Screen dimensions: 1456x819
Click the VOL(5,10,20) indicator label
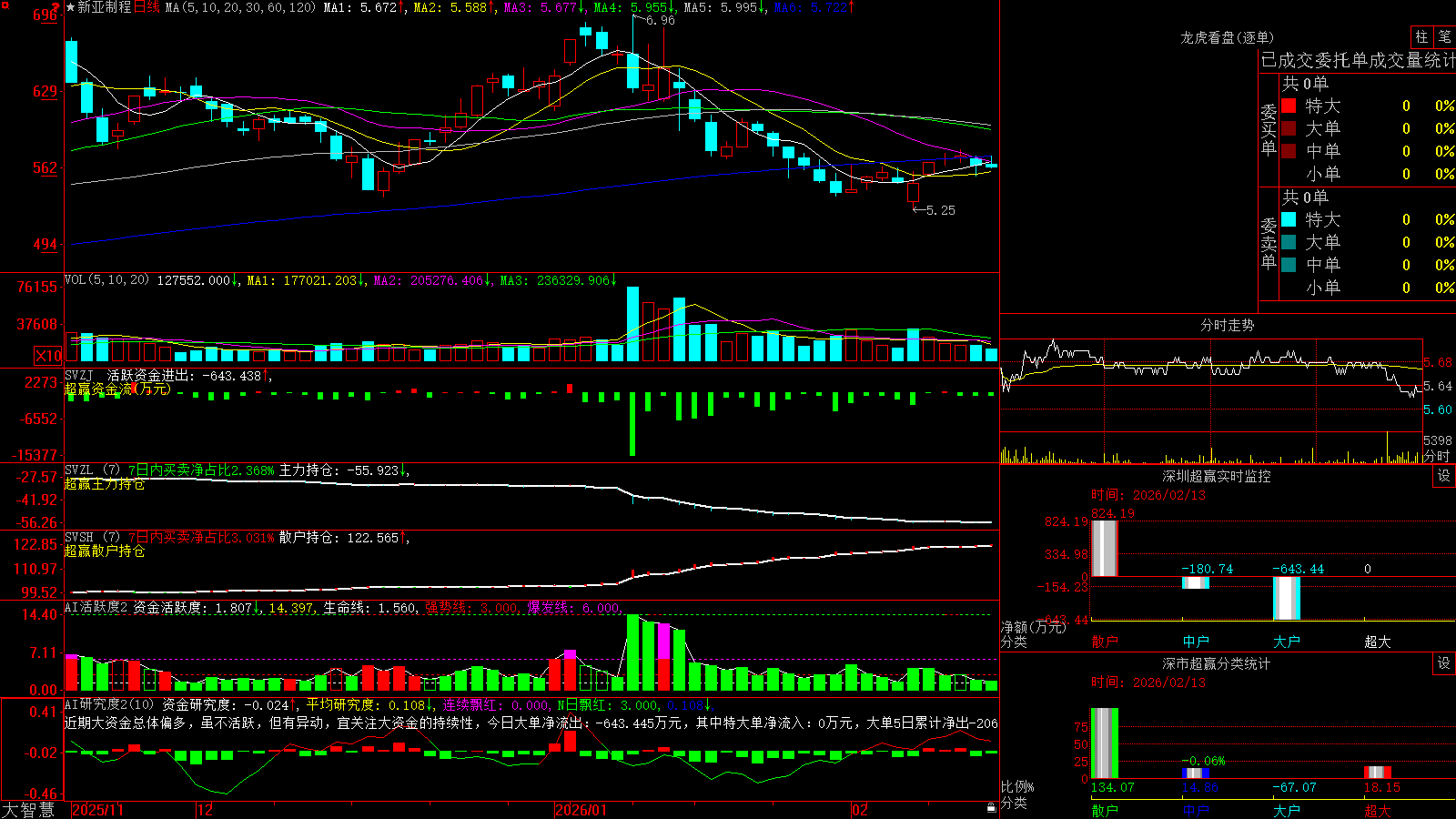point(107,280)
